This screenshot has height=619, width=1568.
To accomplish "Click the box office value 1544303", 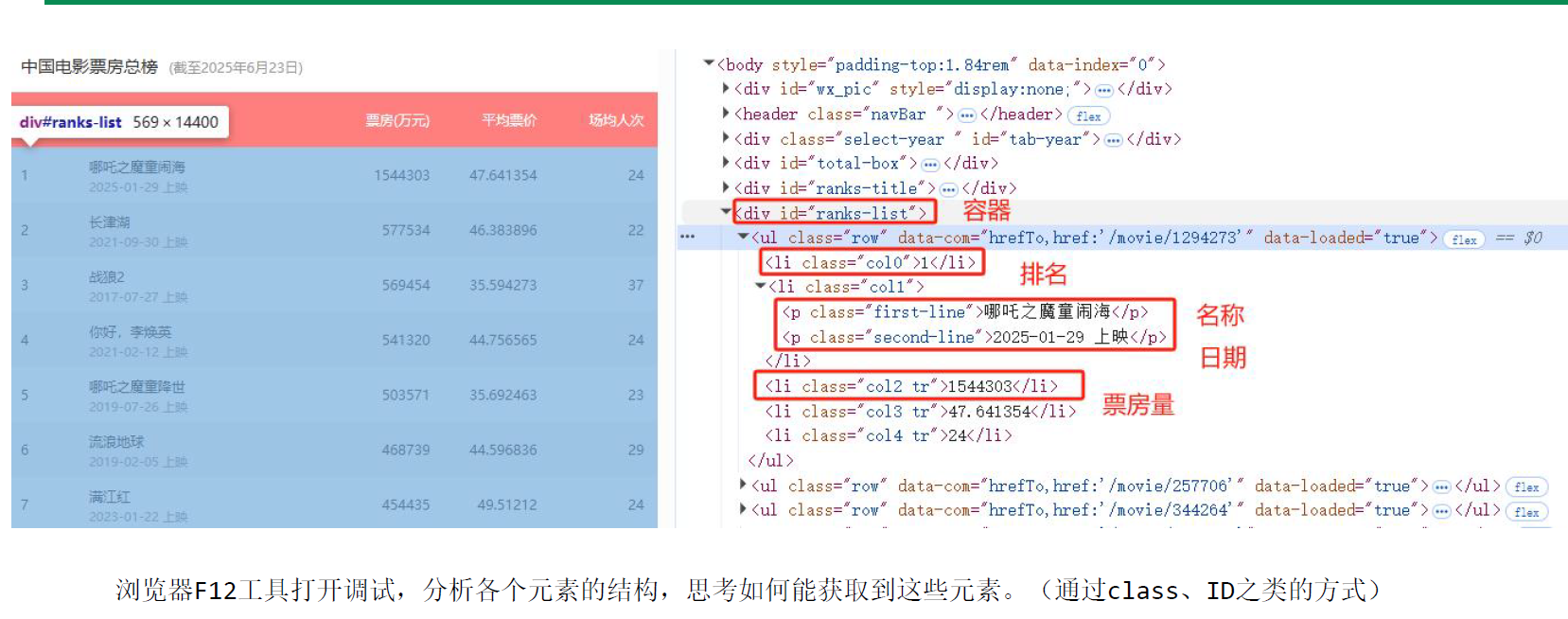I will coord(401,175).
